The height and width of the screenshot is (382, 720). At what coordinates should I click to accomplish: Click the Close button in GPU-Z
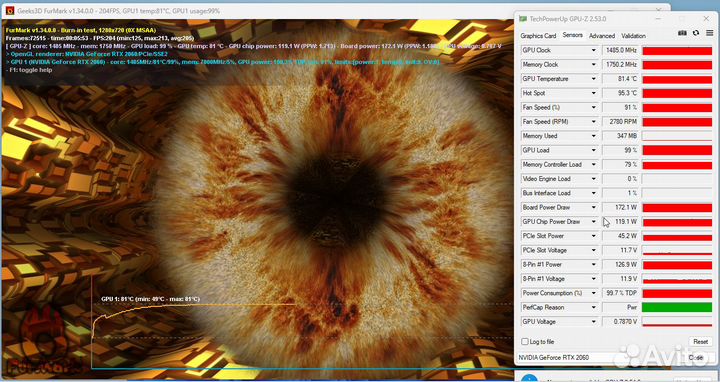(x=696, y=357)
